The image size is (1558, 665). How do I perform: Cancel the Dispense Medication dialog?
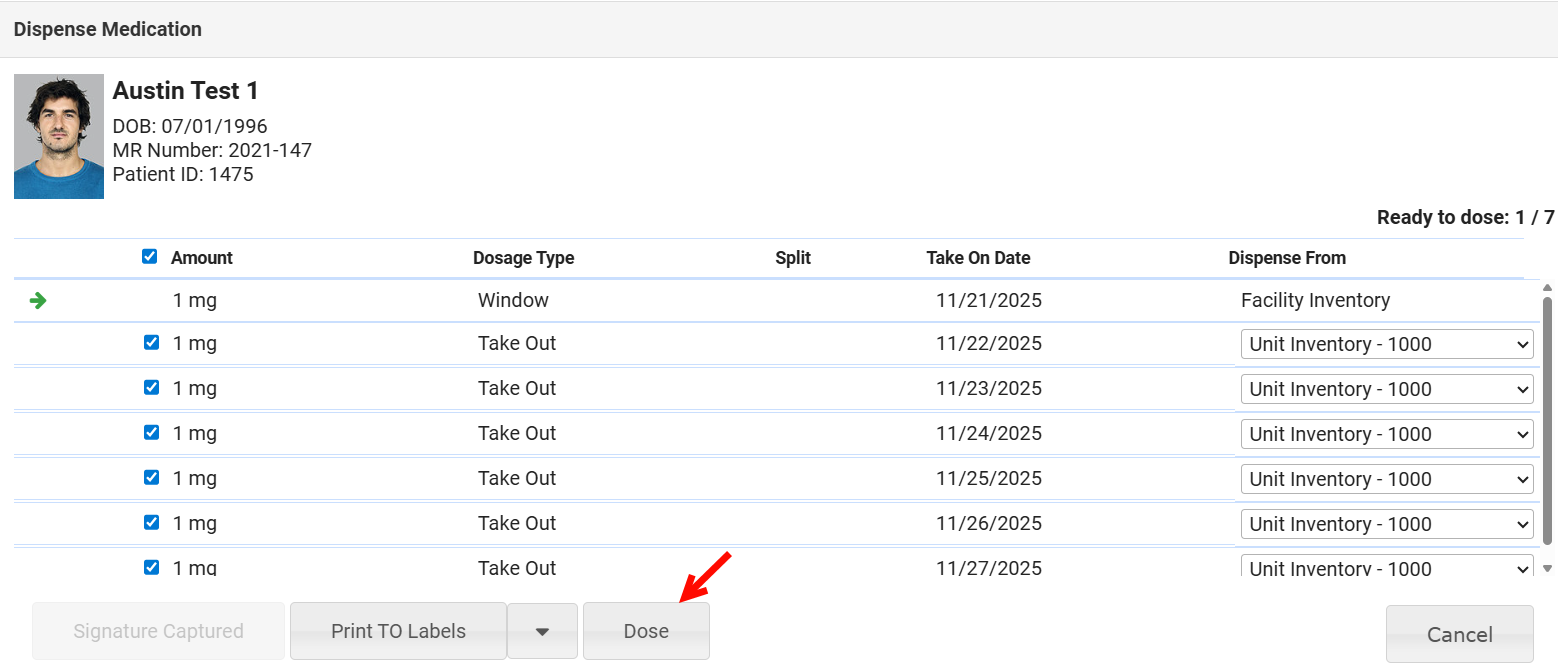1459,634
